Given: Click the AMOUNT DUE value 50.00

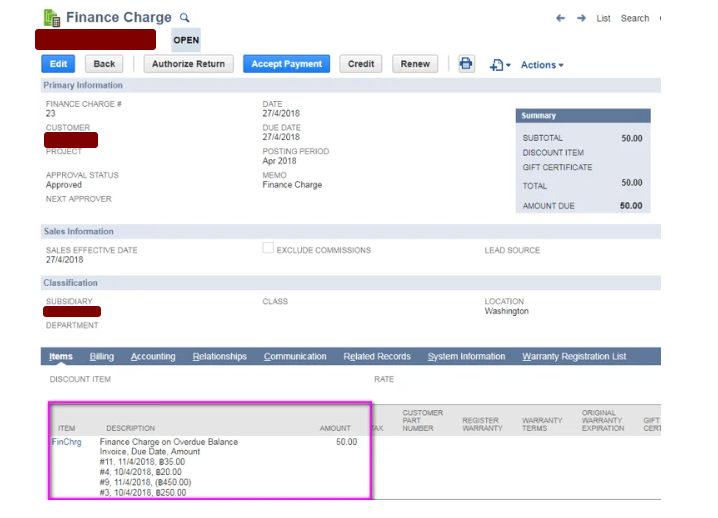Looking at the screenshot, I should 631,206.
